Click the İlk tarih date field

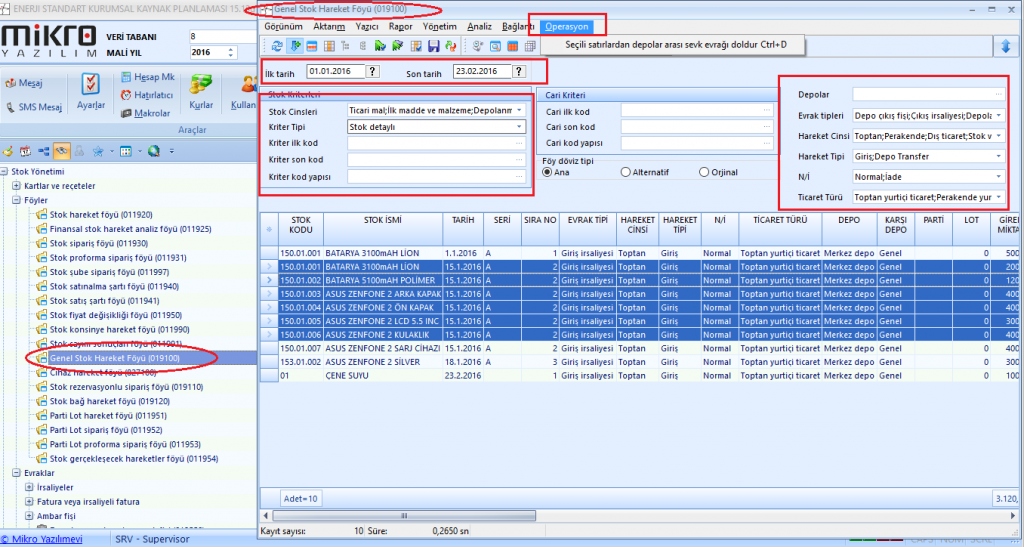click(334, 71)
